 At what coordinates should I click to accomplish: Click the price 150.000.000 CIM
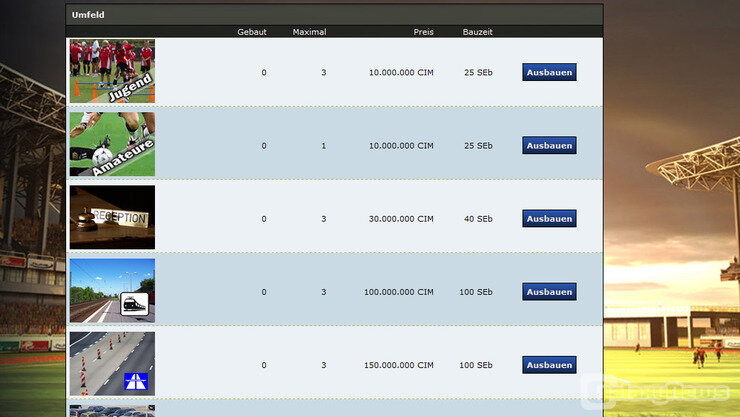[x=399, y=365]
